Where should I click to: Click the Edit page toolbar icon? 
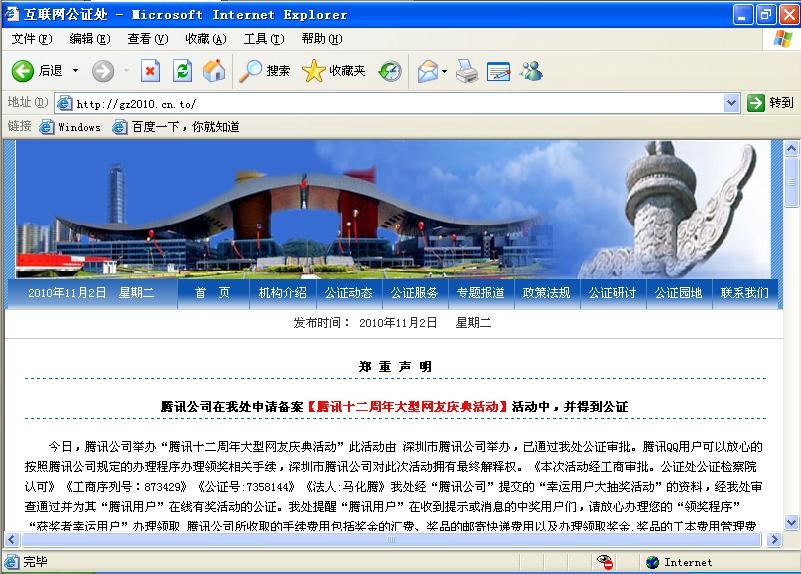(499, 71)
